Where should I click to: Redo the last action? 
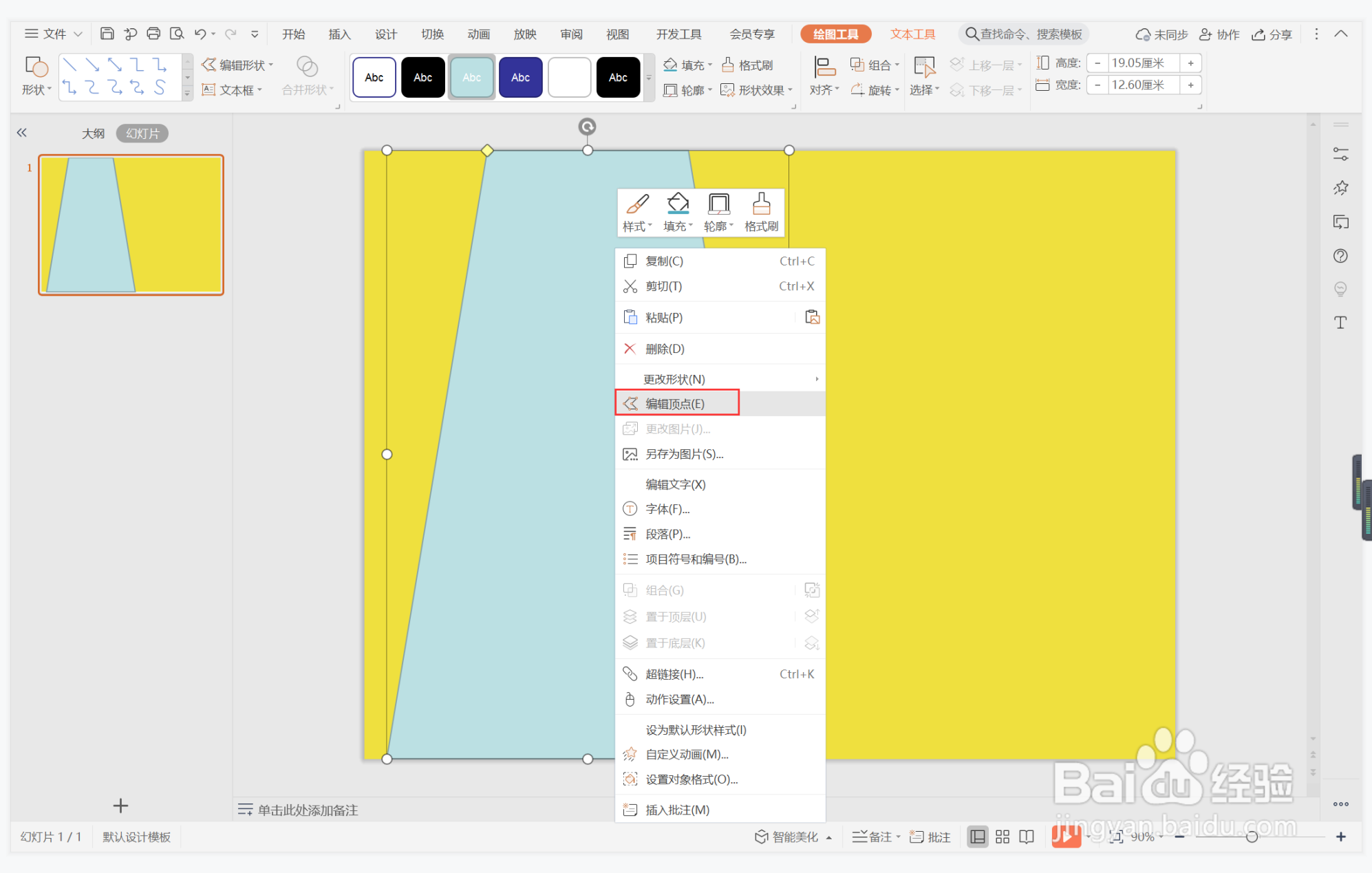tap(231, 34)
